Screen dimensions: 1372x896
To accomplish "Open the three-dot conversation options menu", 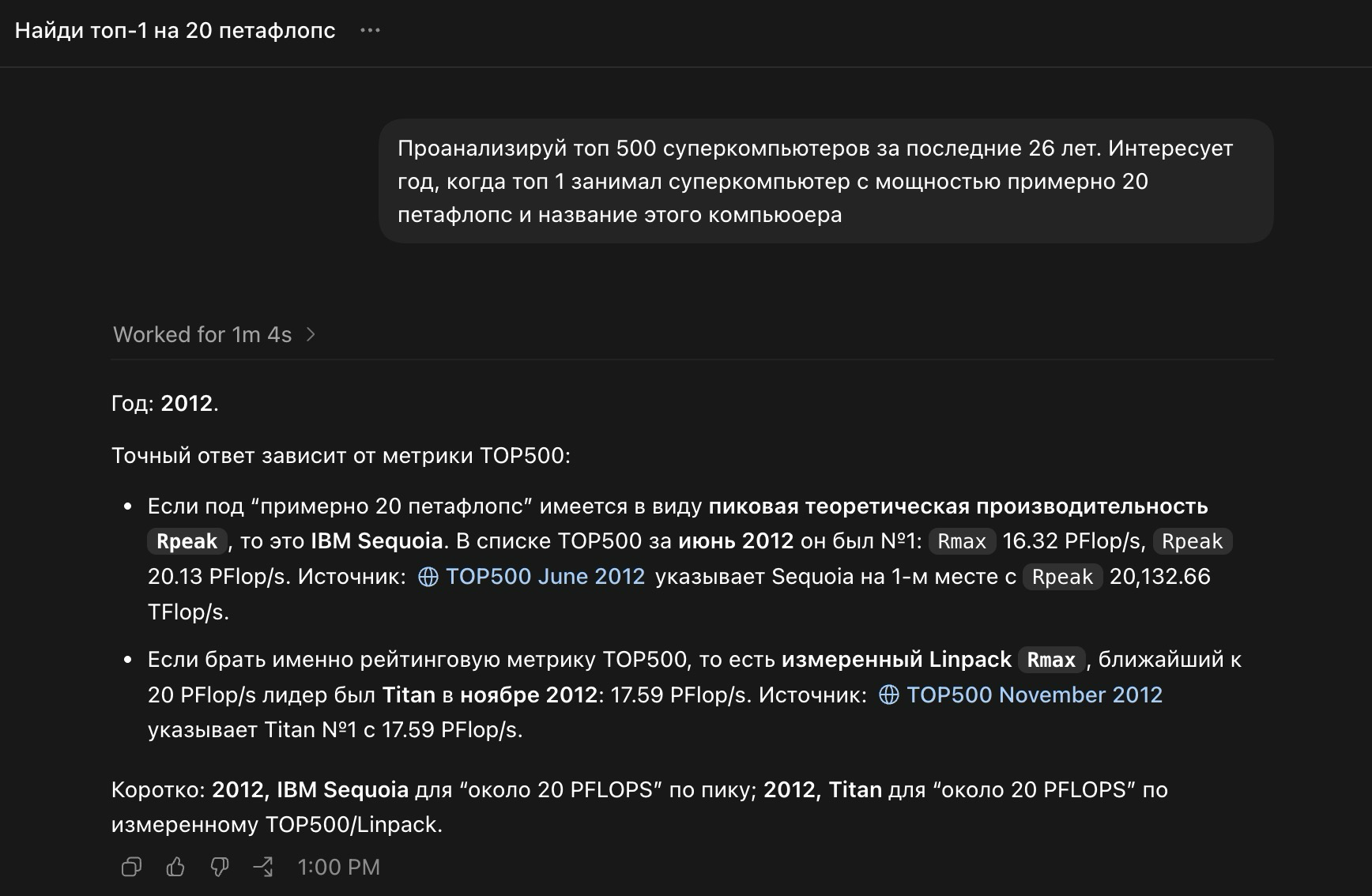I will pyautogui.click(x=370, y=31).
